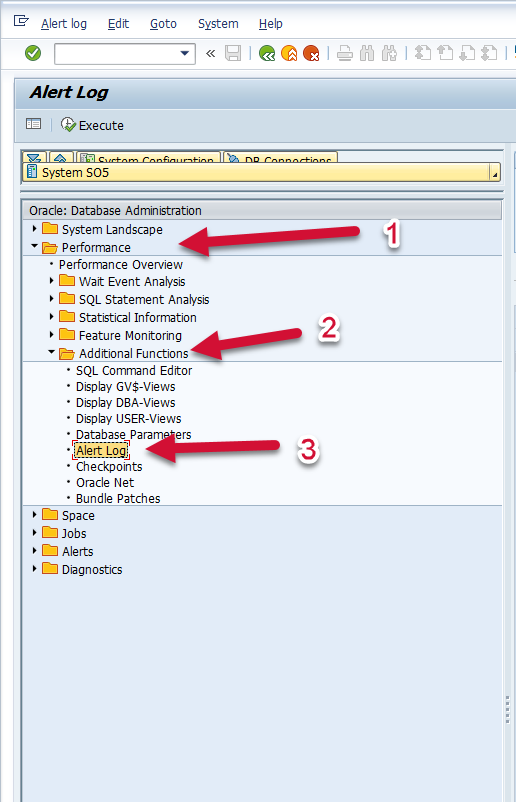Click the red Cancel icon

tap(311, 53)
